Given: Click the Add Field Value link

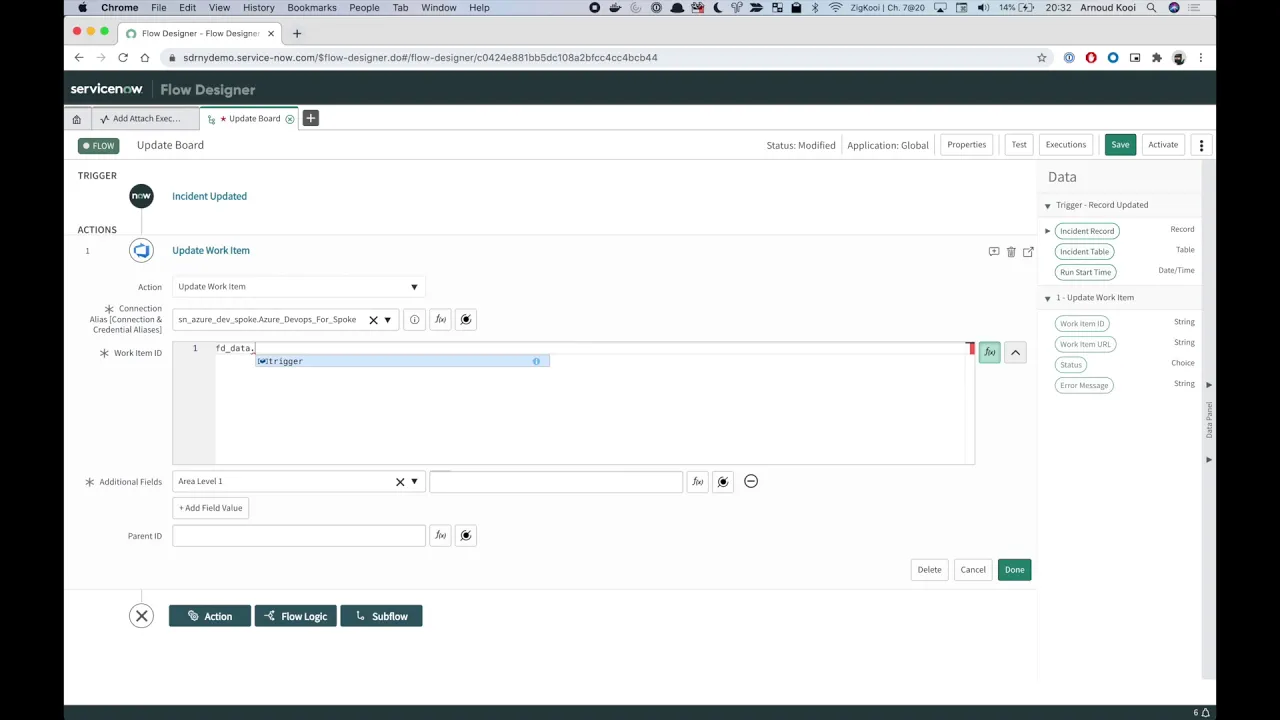Looking at the screenshot, I should pyautogui.click(x=210, y=508).
